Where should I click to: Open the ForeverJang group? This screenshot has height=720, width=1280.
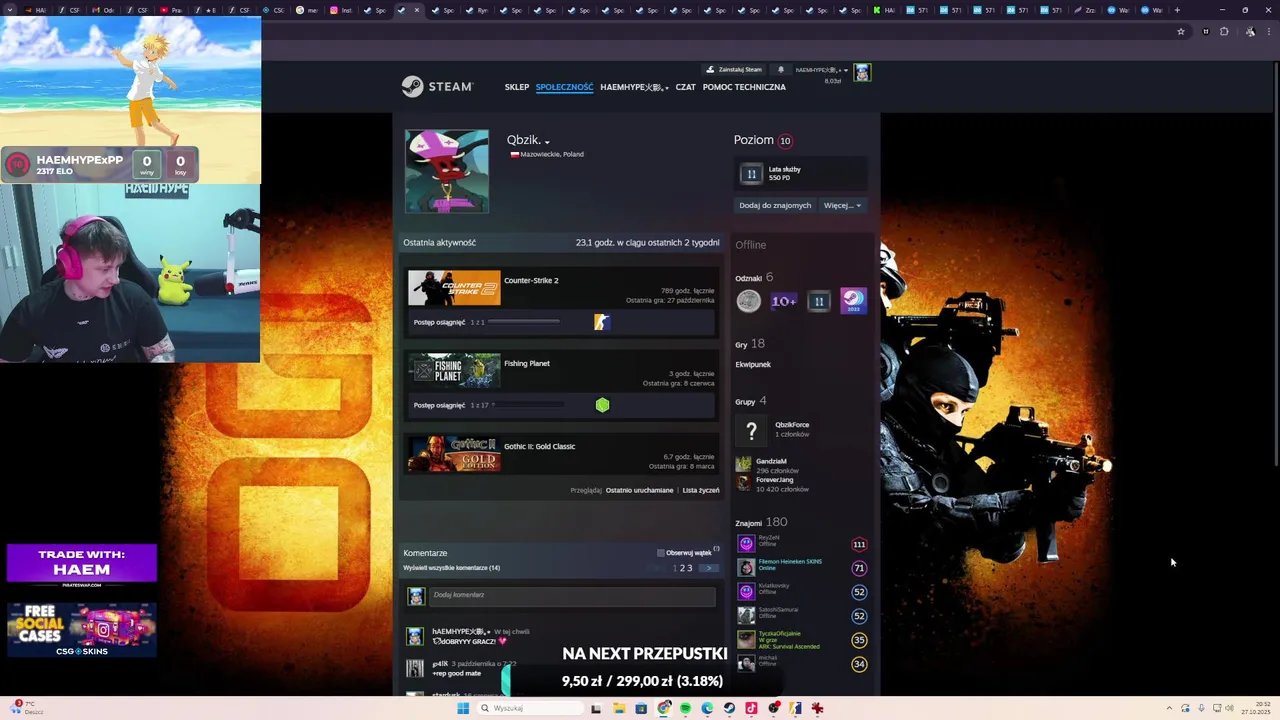[x=774, y=480]
